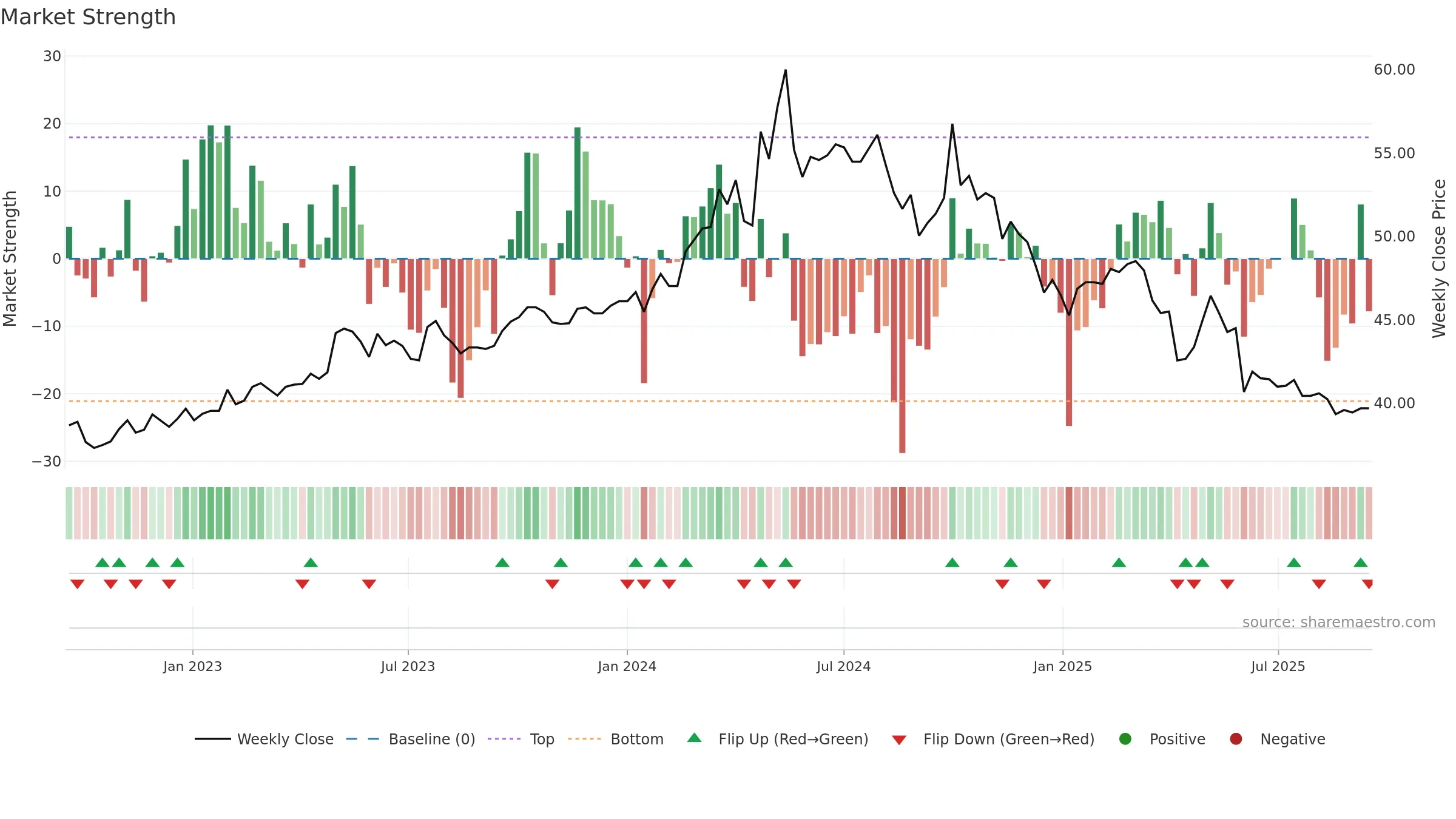Toggle Flip Down (Green→Red) legend entry
Screen dimensions: 1456x819
click(x=993, y=739)
